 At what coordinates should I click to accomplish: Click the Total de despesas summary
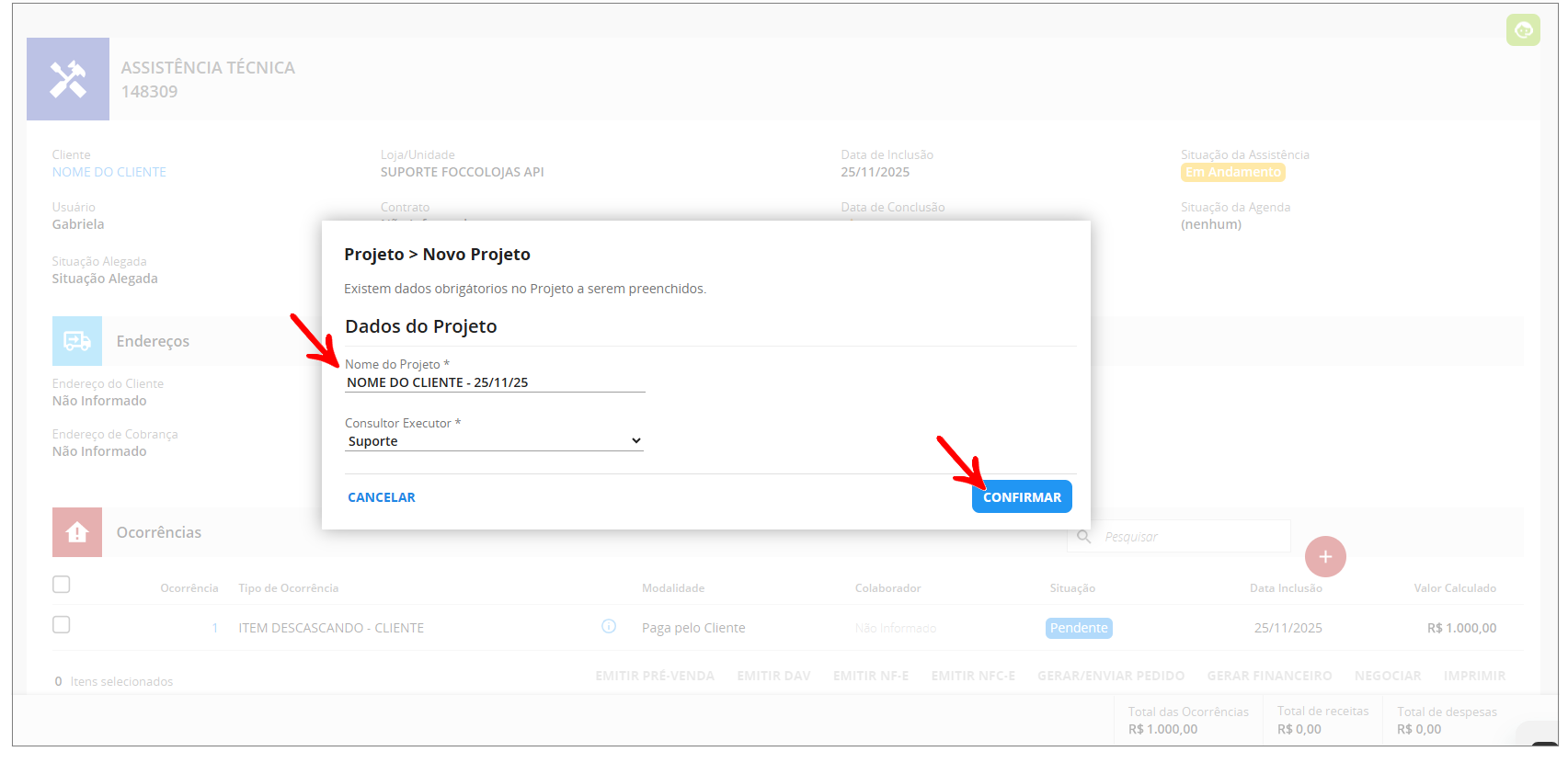[x=1447, y=720]
